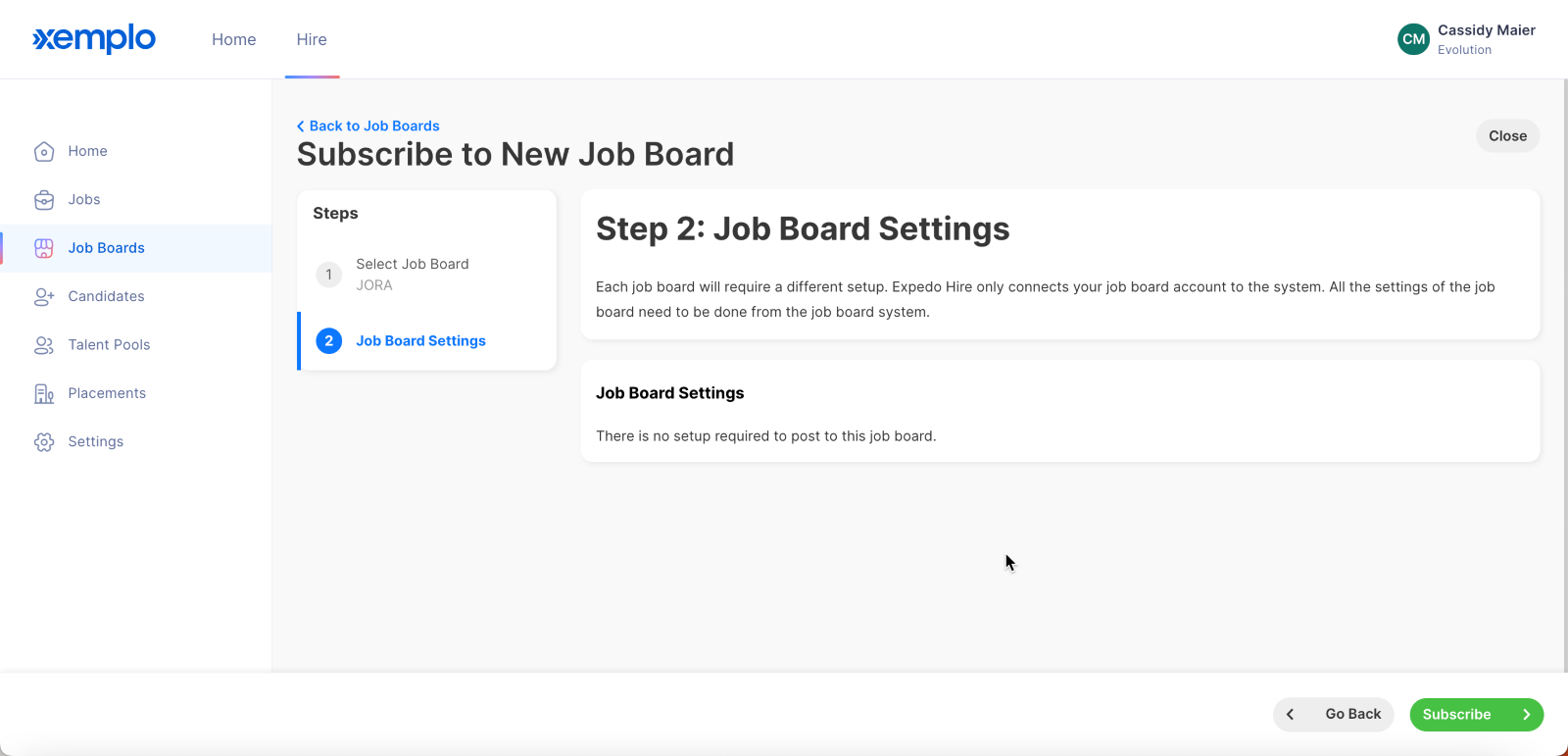Click the Talent Pools people icon

coord(44,345)
